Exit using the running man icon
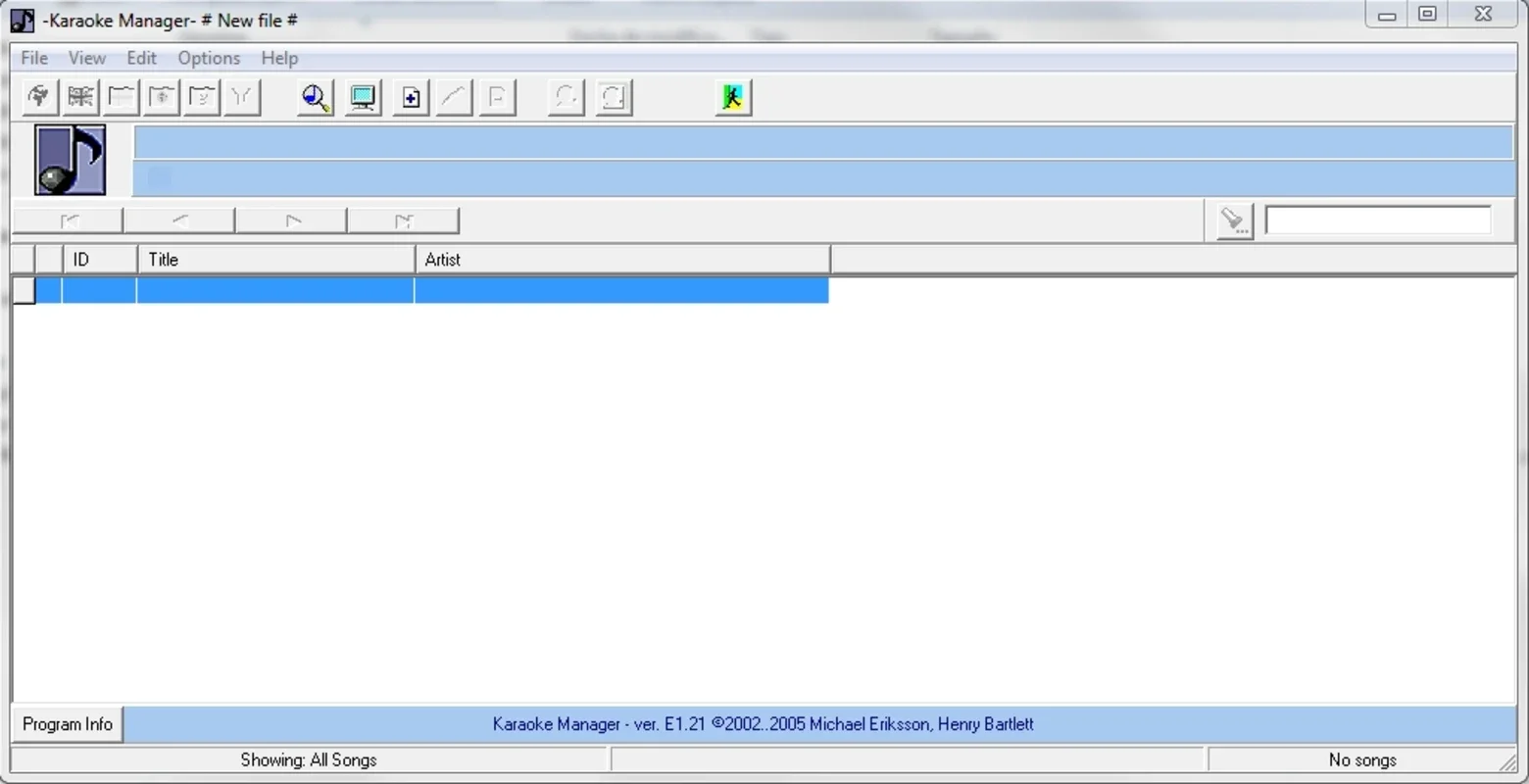1529x784 pixels. click(x=733, y=97)
